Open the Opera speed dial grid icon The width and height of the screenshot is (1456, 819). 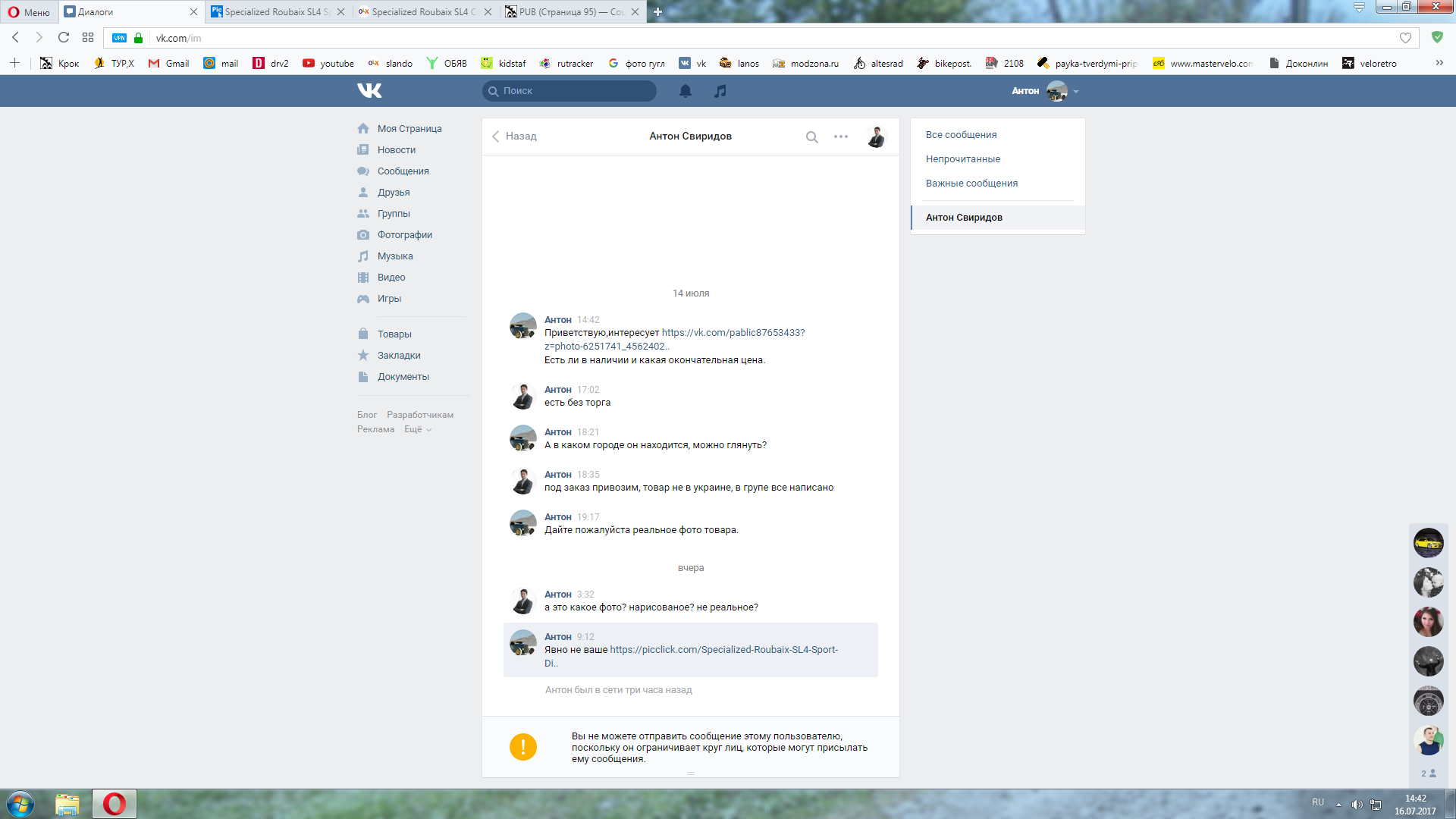coord(88,37)
